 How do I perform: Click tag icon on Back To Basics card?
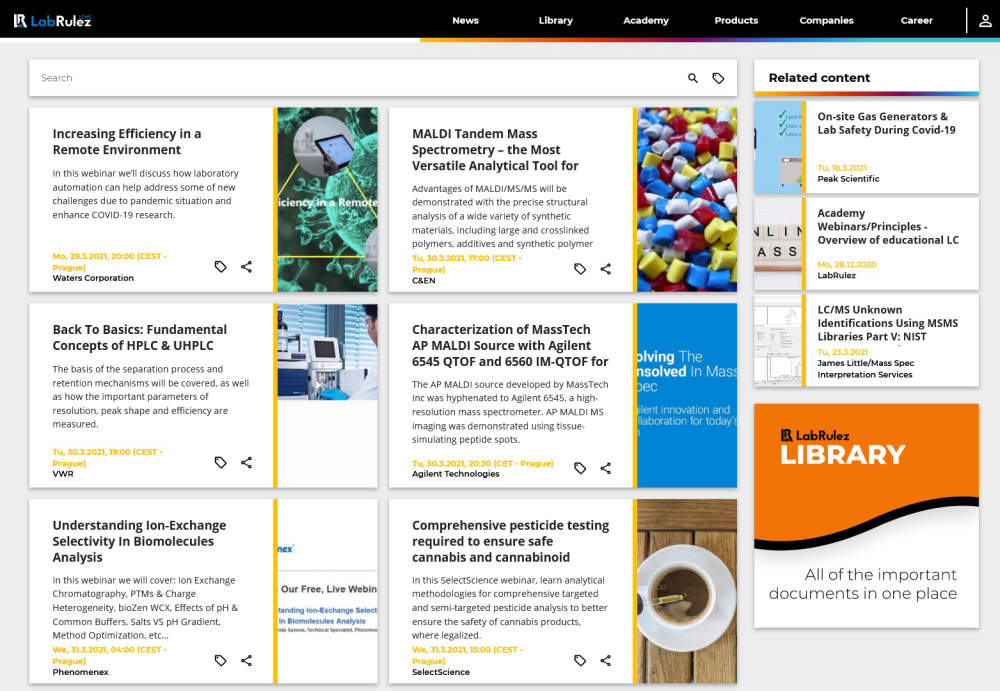[221, 463]
